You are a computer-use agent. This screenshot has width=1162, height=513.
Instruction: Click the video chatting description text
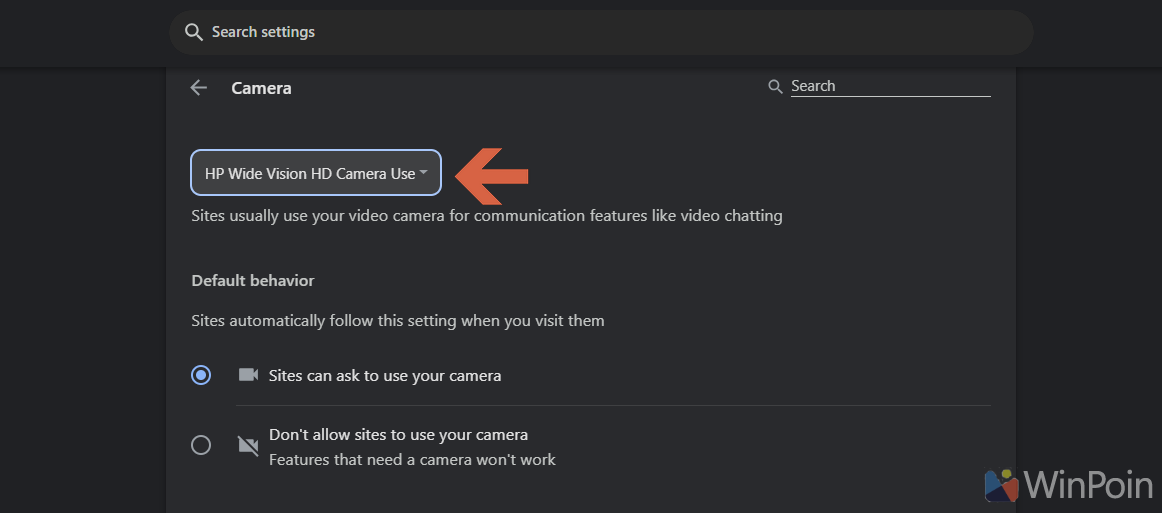[x=487, y=216]
